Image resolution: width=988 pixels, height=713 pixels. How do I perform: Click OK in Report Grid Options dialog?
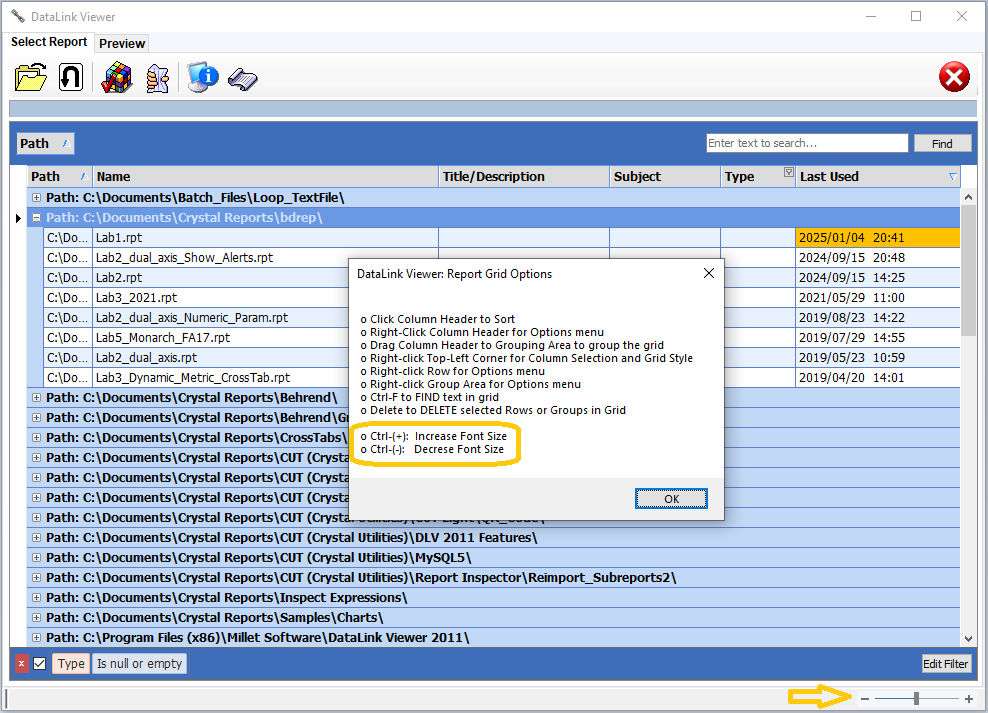point(671,499)
